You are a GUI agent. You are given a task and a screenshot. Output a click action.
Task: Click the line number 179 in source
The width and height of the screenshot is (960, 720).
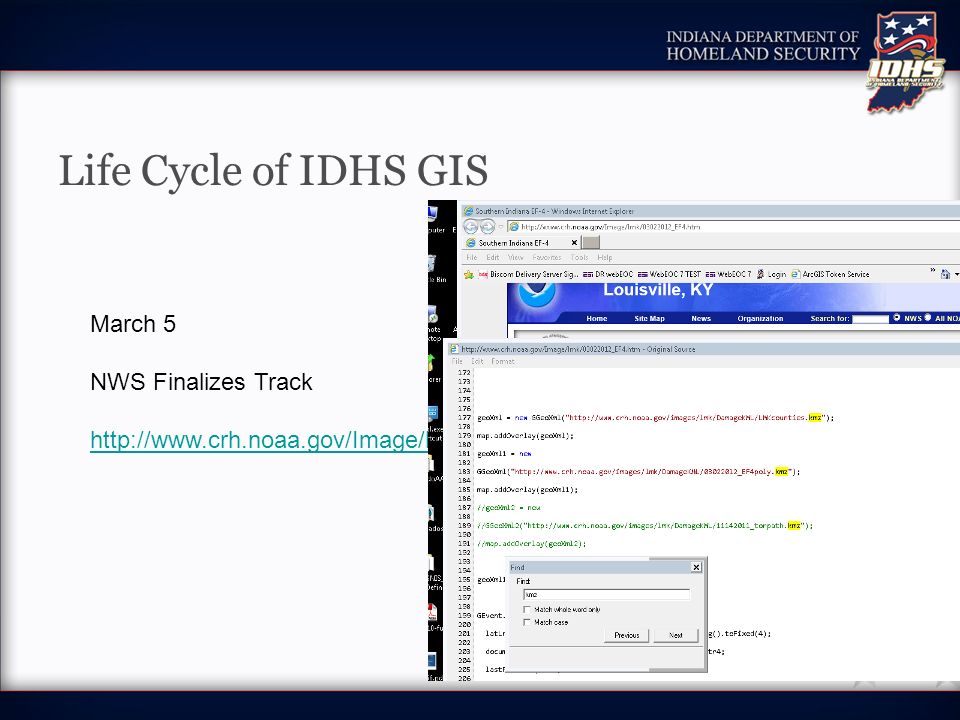(464, 436)
